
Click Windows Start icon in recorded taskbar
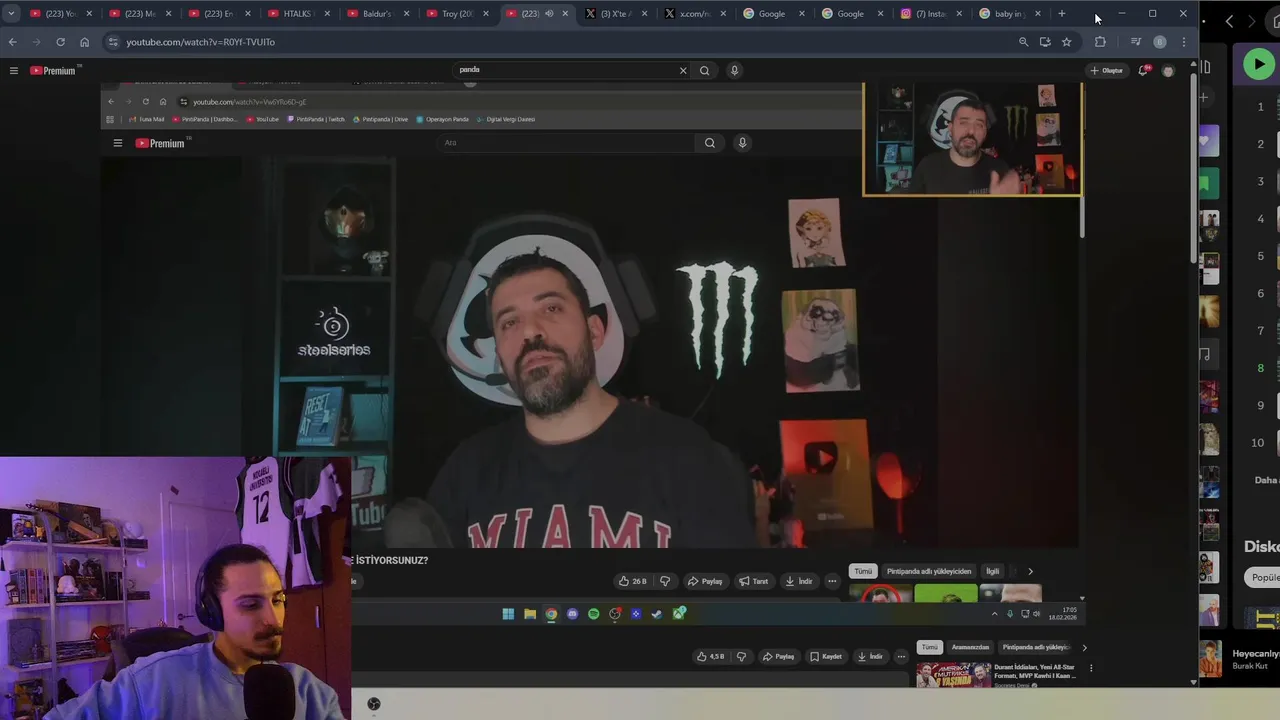[508, 614]
